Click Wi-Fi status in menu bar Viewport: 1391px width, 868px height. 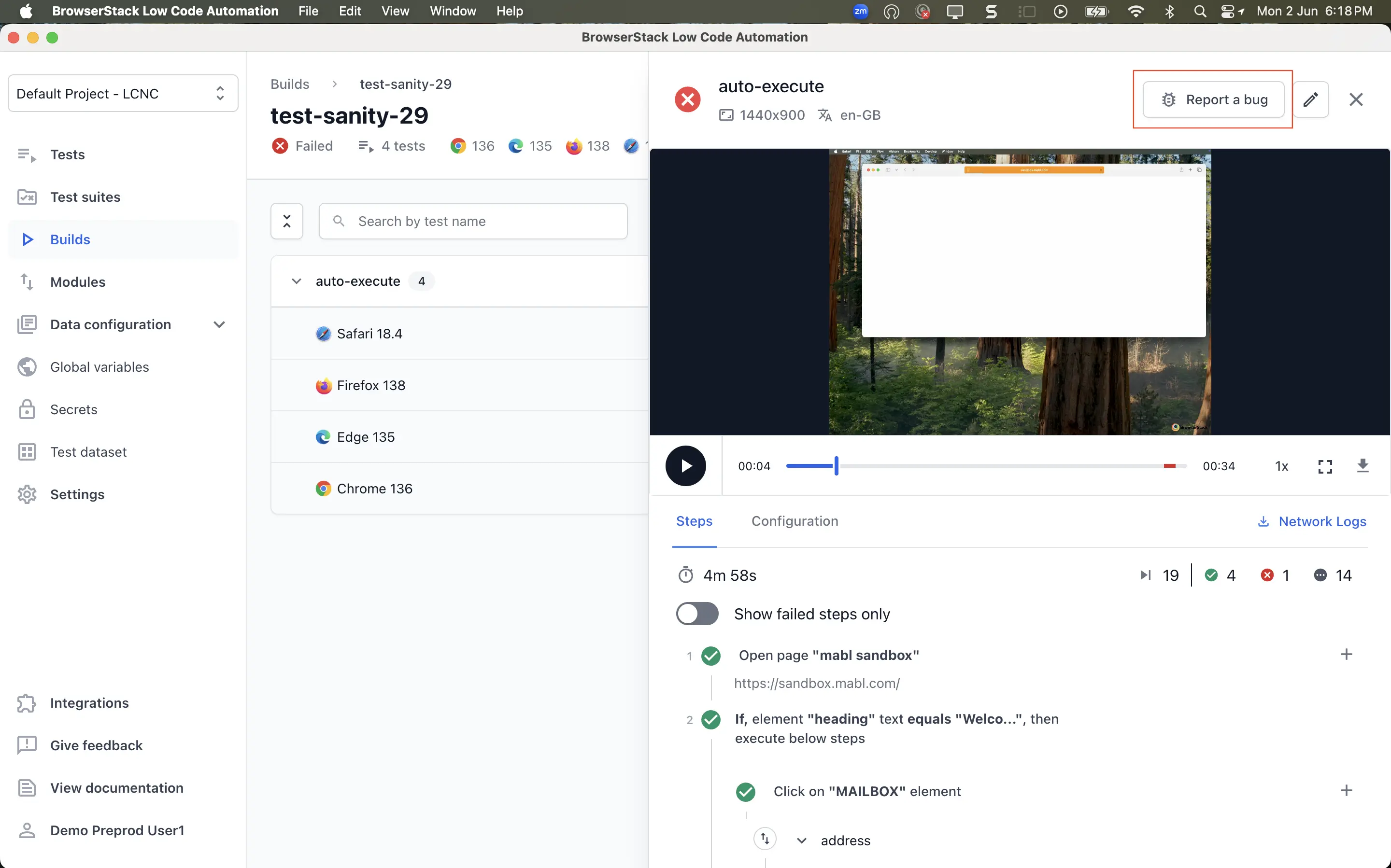pyautogui.click(x=1136, y=11)
